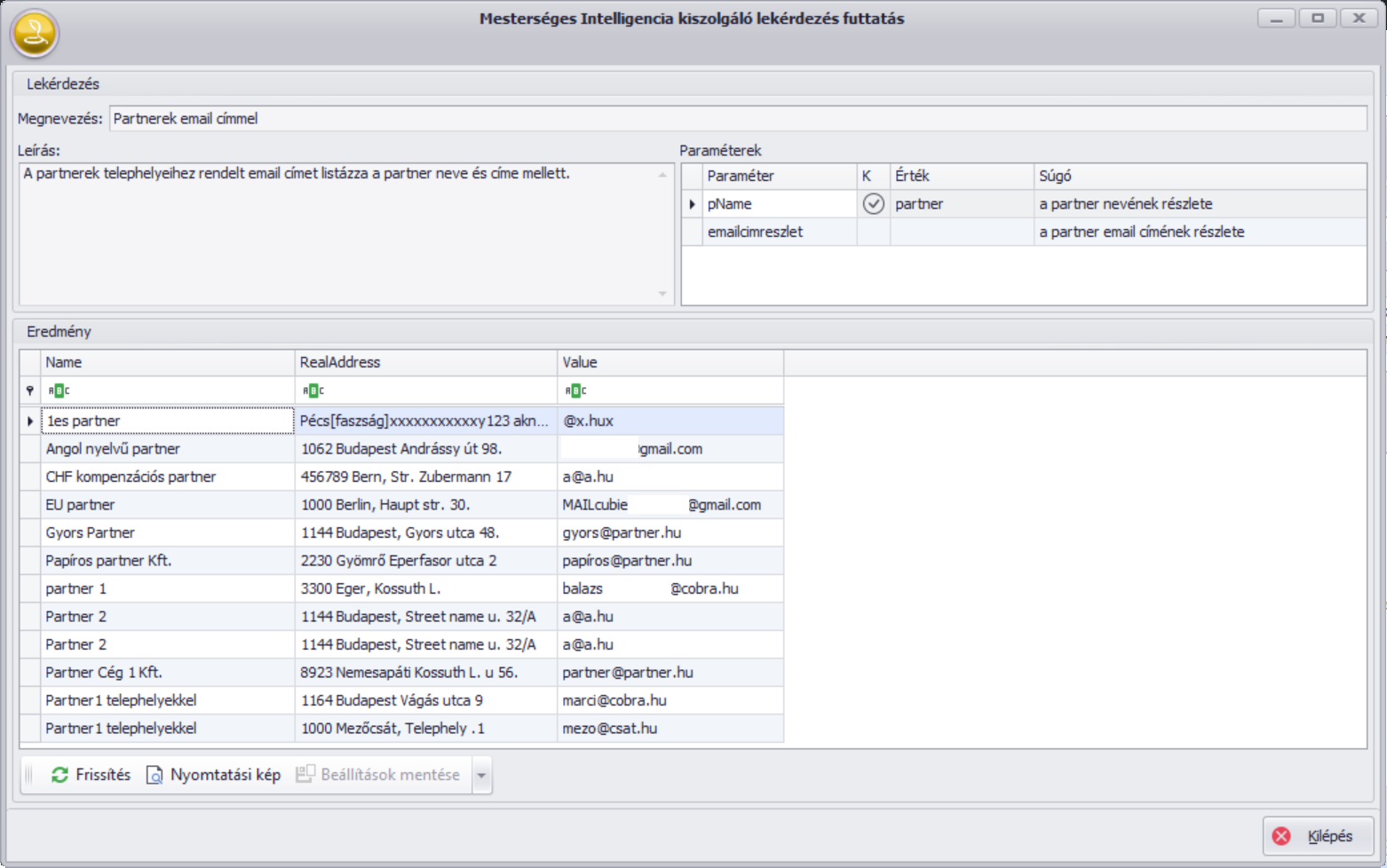Image resolution: width=1387 pixels, height=868 pixels.
Task: Click email value 'gyors@partner.hu'
Action: click(670, 533)
